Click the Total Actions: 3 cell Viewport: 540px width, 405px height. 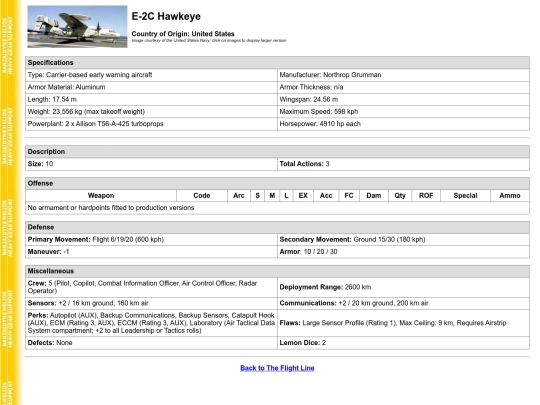(403, 164)
